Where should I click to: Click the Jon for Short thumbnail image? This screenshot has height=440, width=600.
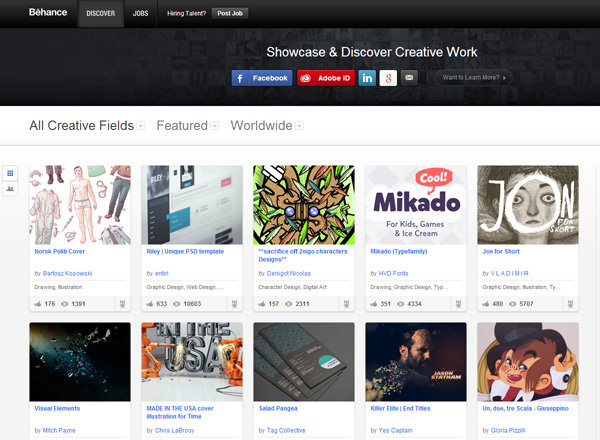528,205
